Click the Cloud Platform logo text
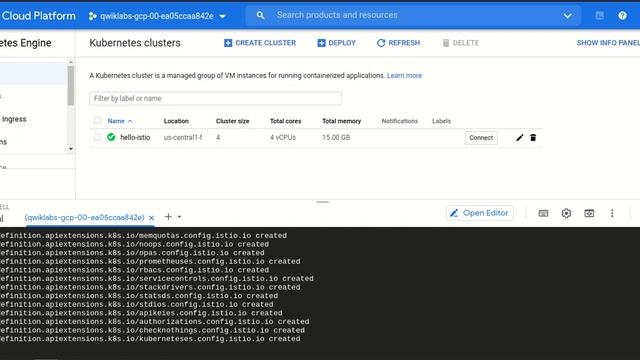This screenshot has width=640, height=360. [x=38, y=16]
